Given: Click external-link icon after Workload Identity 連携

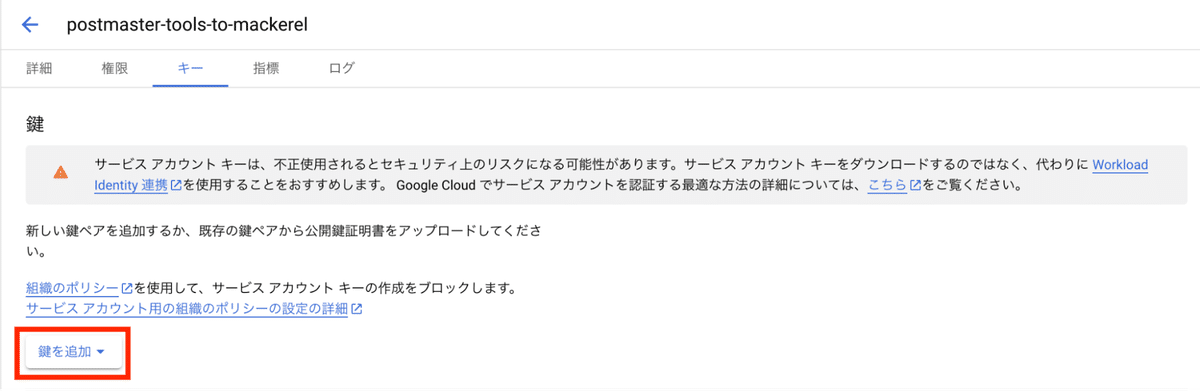Looking at the screenshot, I should tap(176, 185).
